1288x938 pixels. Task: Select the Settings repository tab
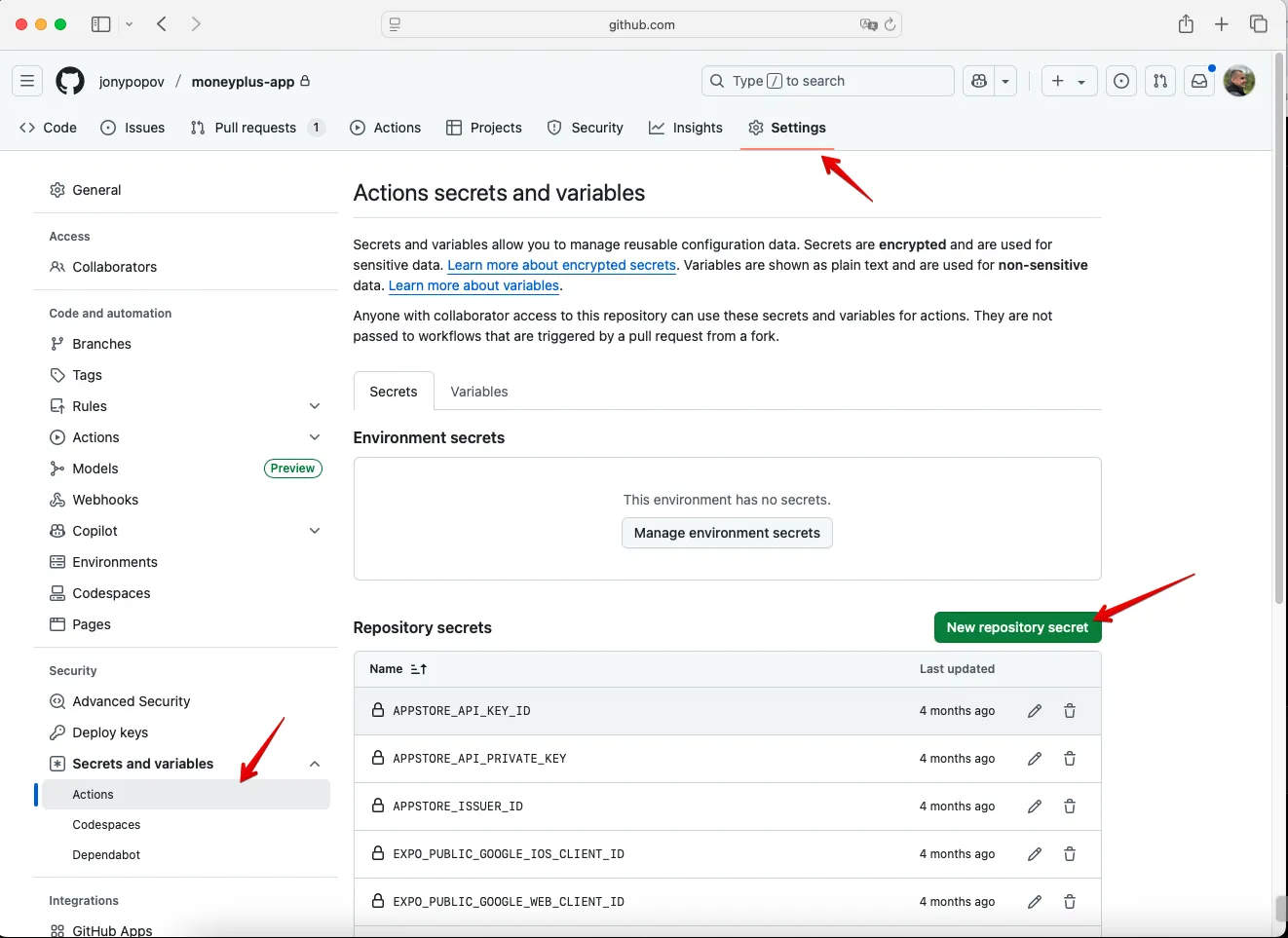[787, 128]
